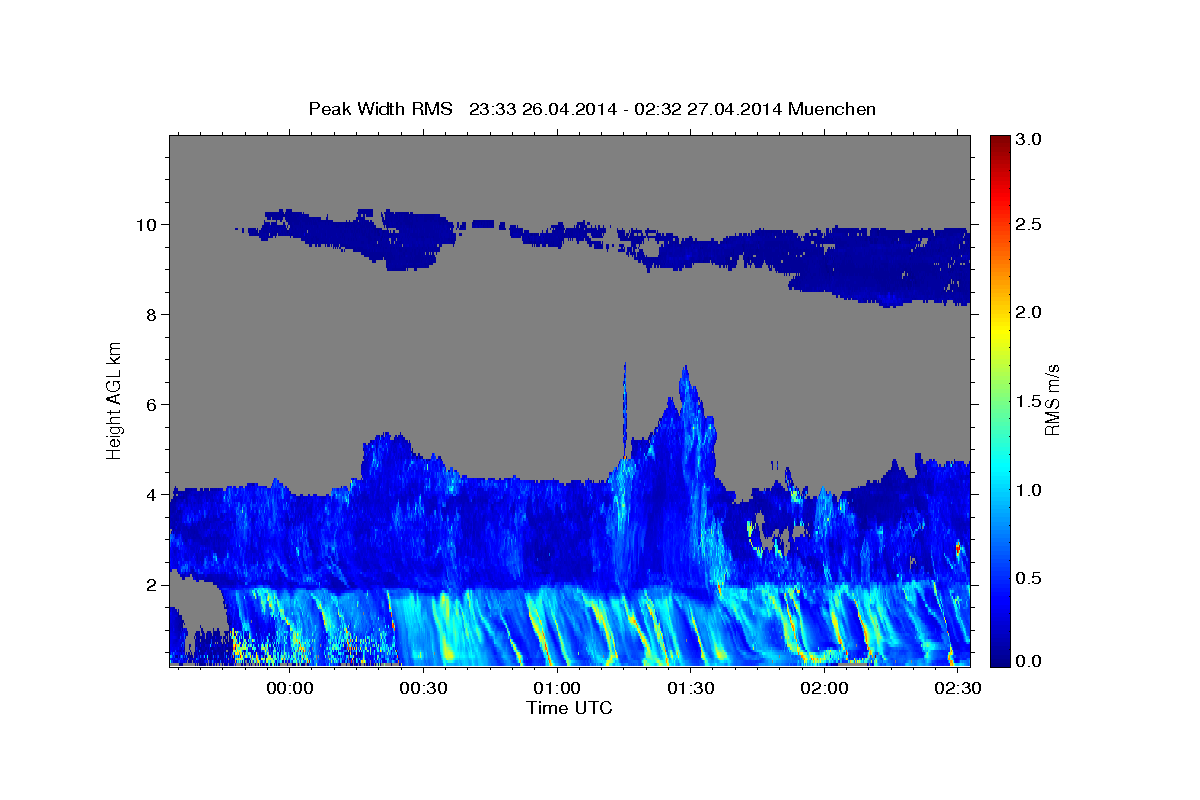The height and width of the screenshot is (800, 1200).
Task: Click the colorbar label '1.5'
Action: coord(1030,401)
